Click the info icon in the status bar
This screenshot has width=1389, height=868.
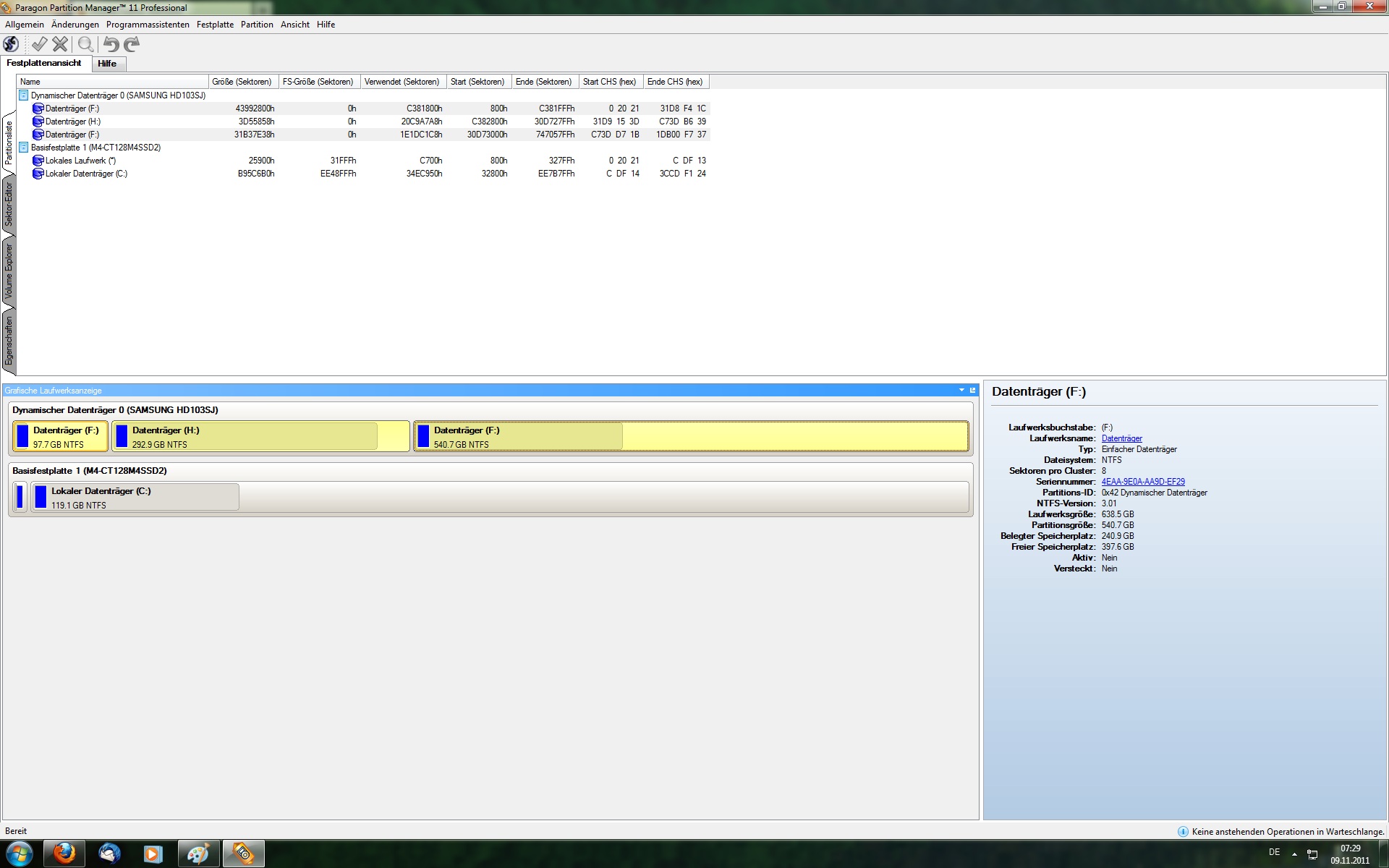click(1183, 832)
